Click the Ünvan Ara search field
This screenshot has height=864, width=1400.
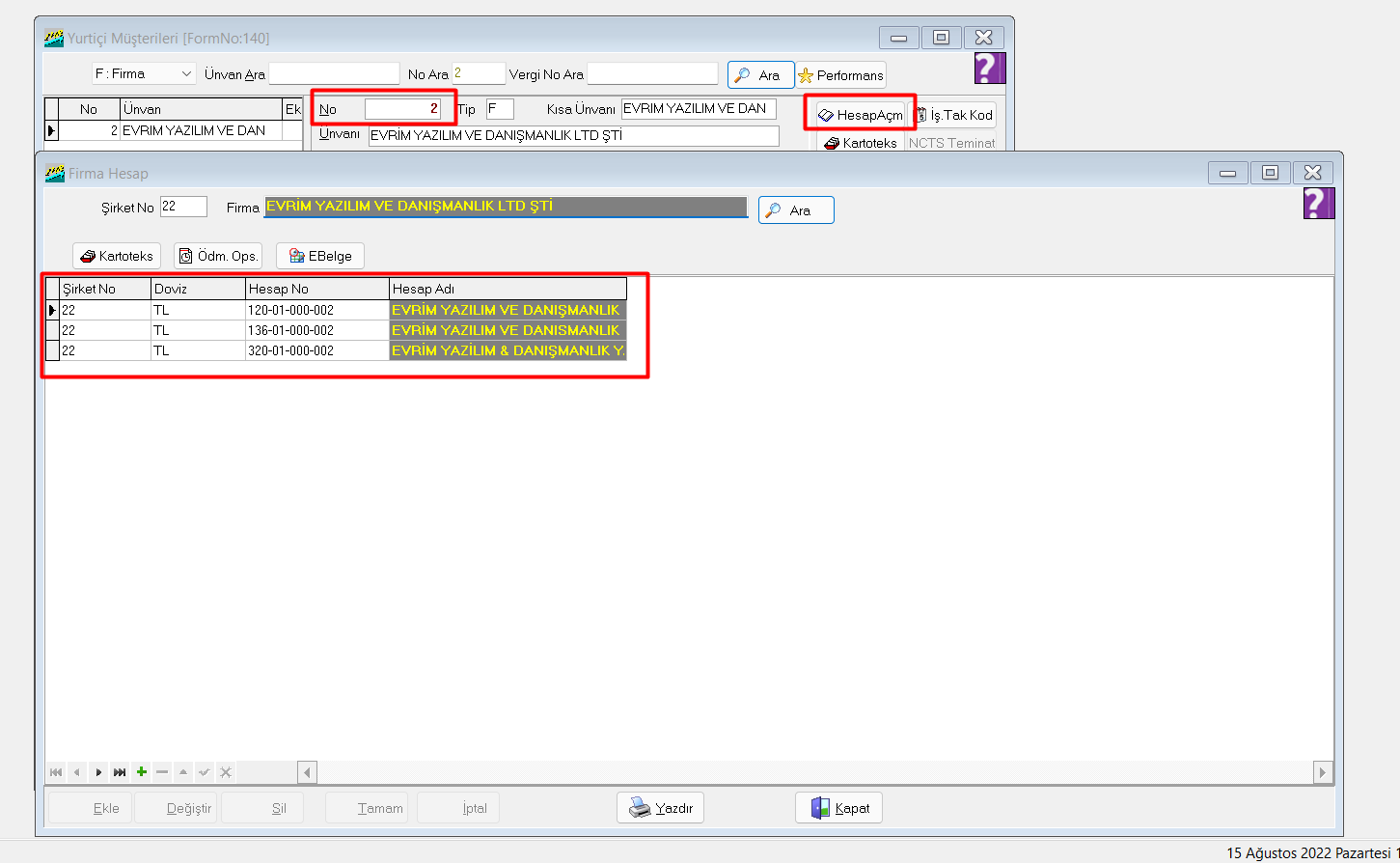(x=334, y=74)
